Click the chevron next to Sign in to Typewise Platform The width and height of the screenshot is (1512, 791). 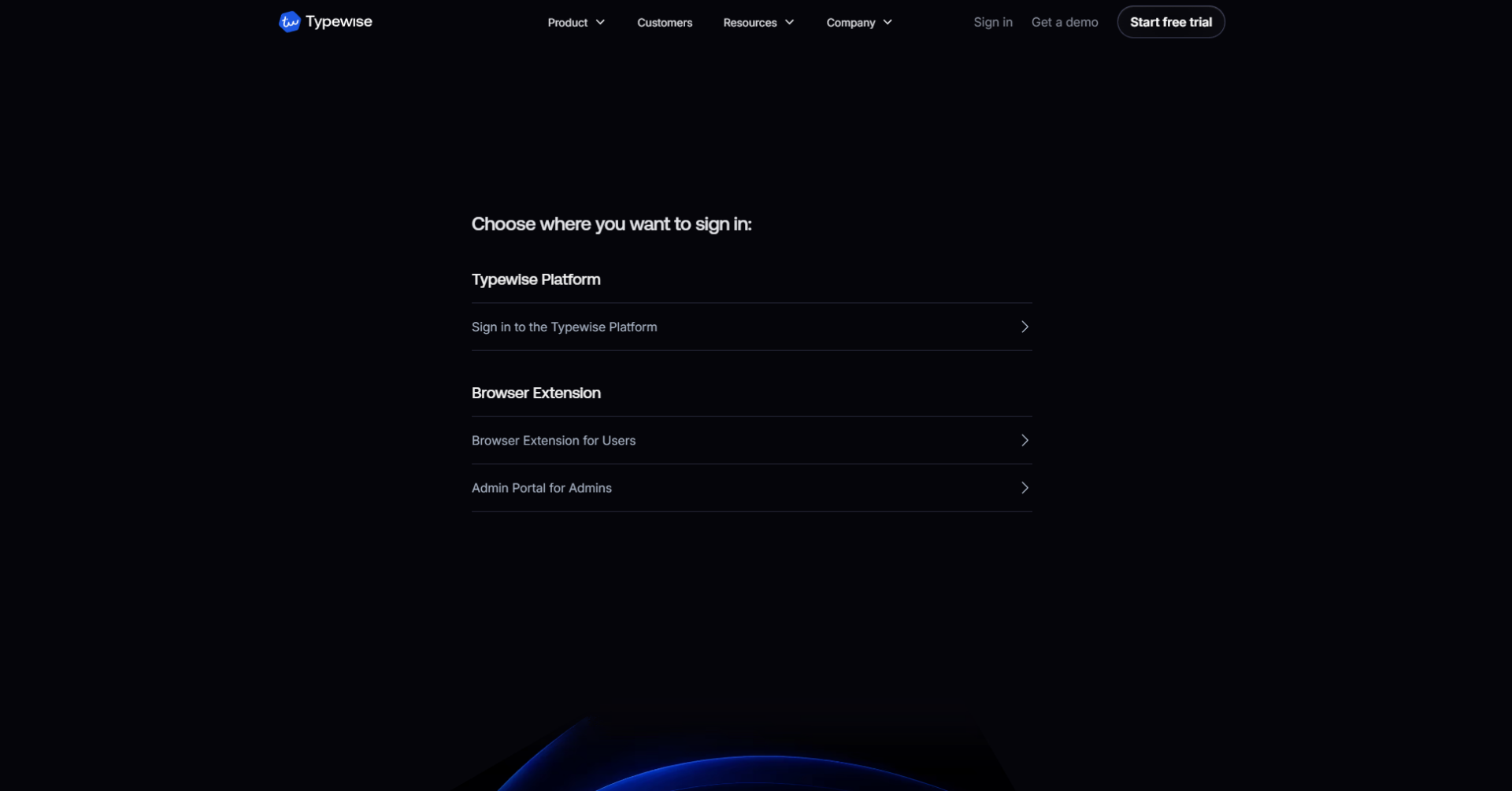point(1024,326)
